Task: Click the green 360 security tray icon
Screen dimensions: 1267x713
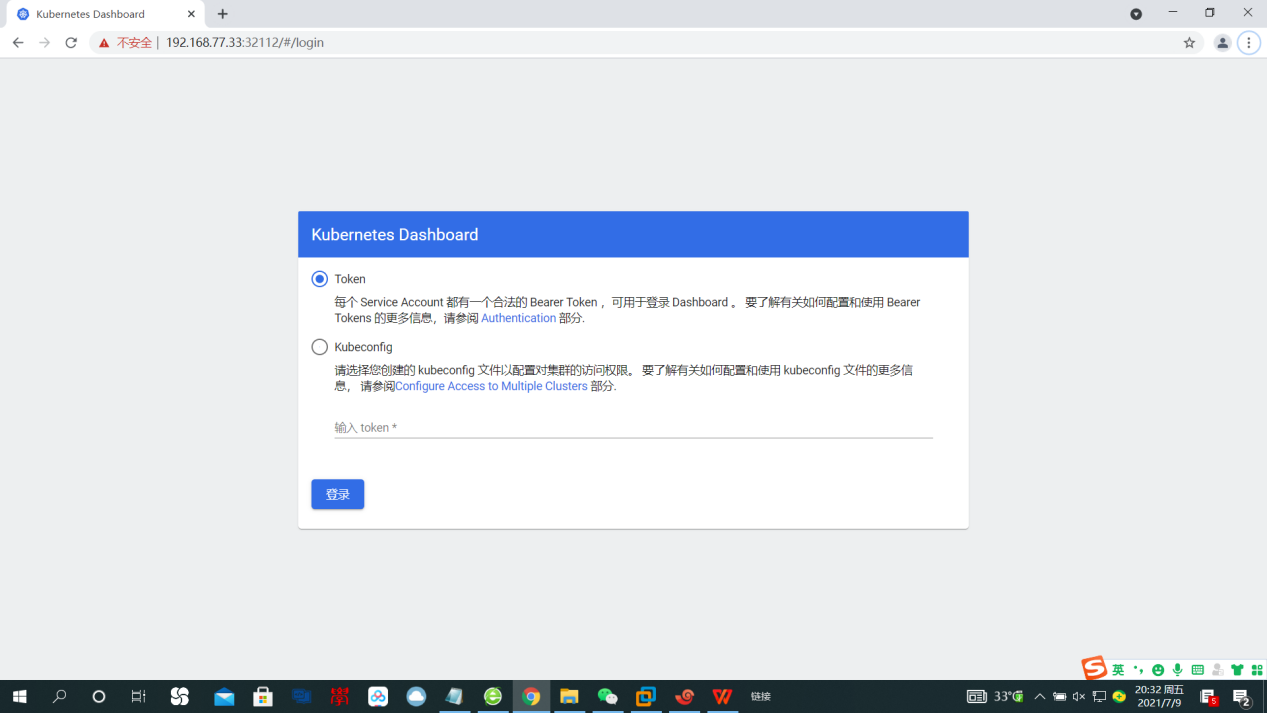Action: click(1119, 696)
